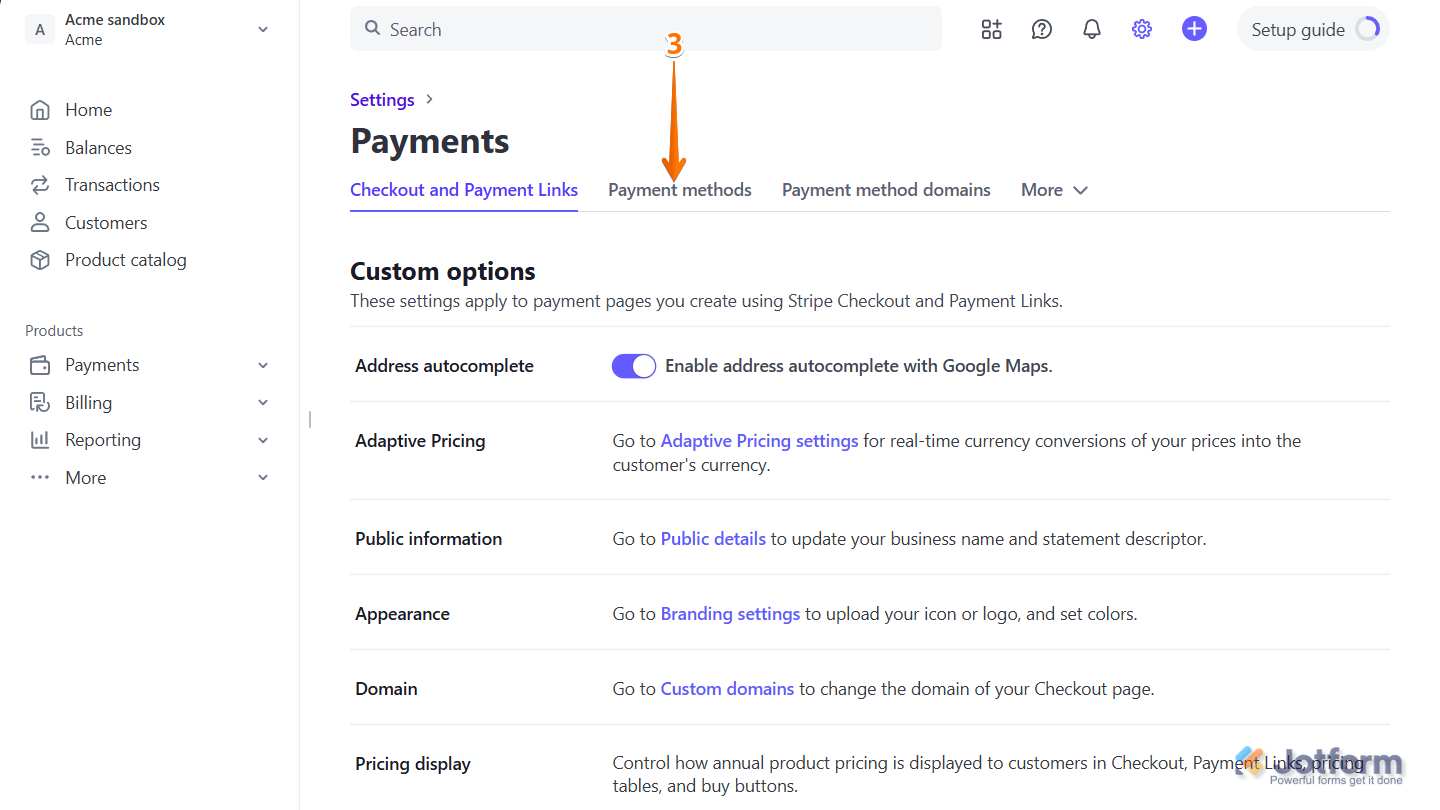Open settings using the gear icon
Screen dimensions: 1440x810
click(1142, 29)
